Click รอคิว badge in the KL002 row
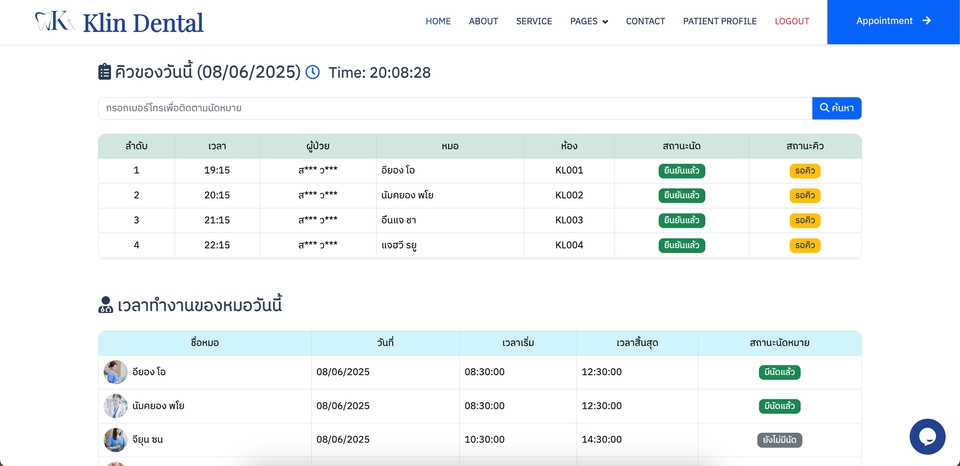 click(805, 195)
